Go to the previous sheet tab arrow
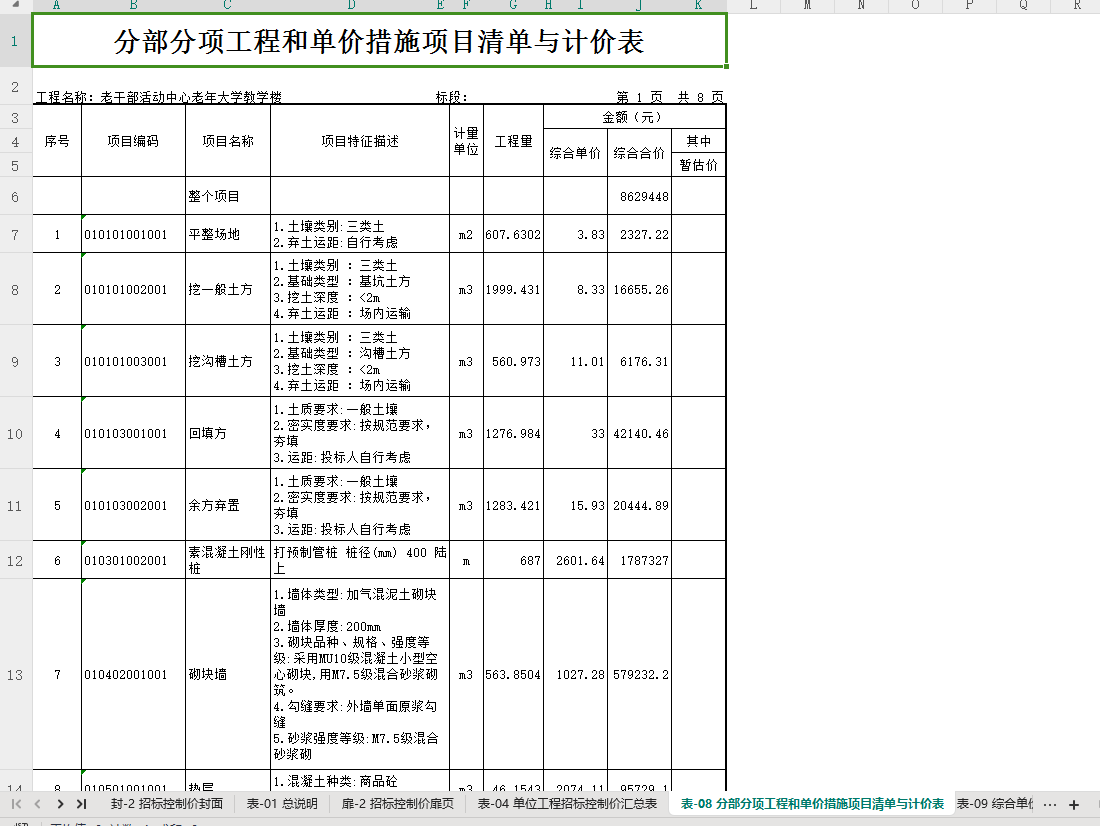1100x826 pixels. [x=37, y=804]
